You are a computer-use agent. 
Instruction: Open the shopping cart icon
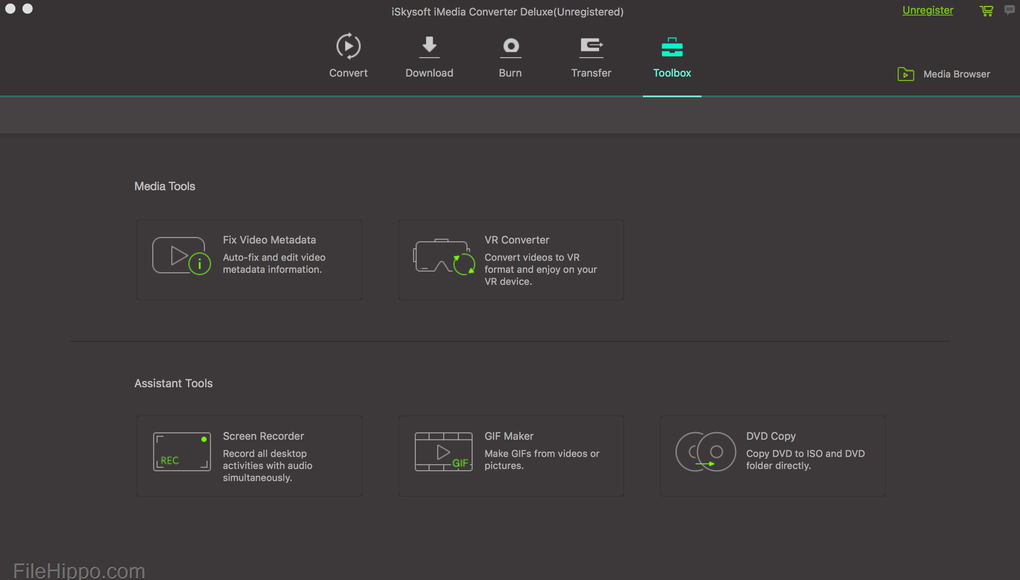pyautogui.click(x=986, y=11)
